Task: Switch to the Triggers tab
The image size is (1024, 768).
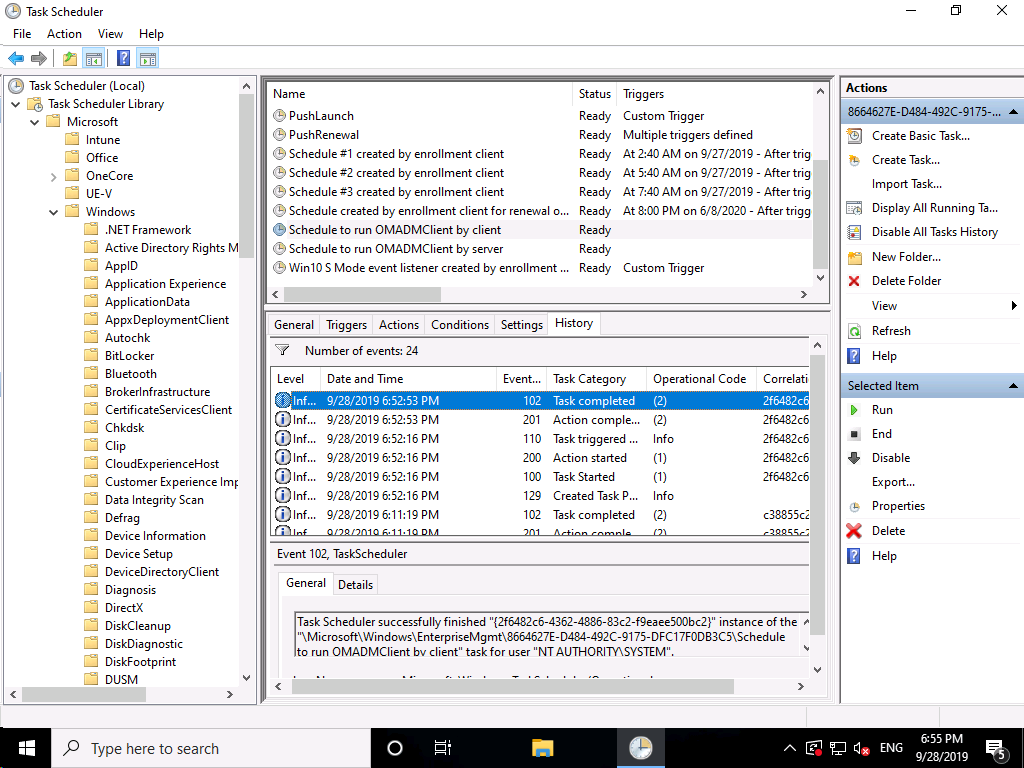Action: pos(346,325)
